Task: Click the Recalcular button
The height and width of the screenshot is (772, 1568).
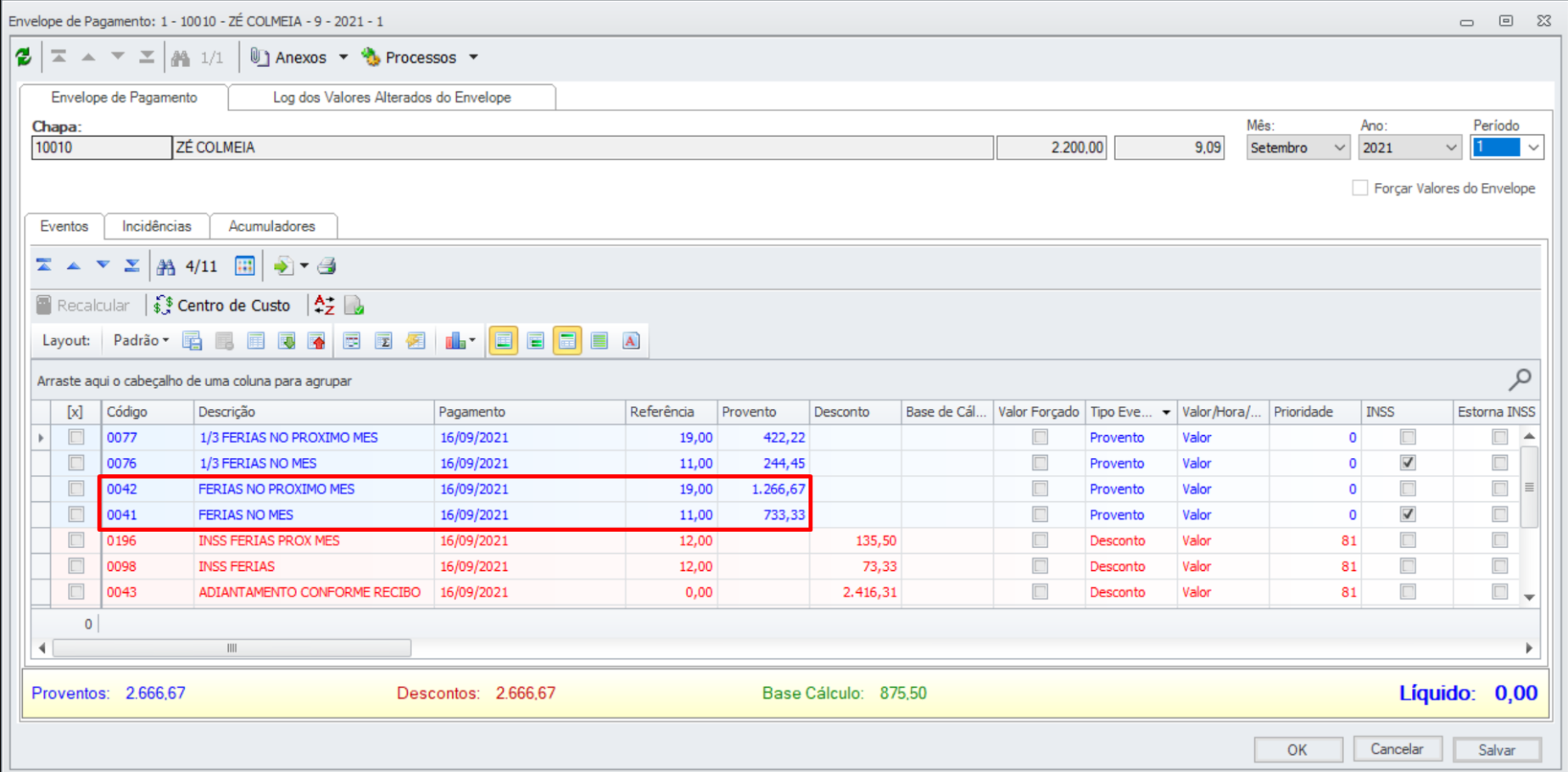Action: [x=83, y=305]
